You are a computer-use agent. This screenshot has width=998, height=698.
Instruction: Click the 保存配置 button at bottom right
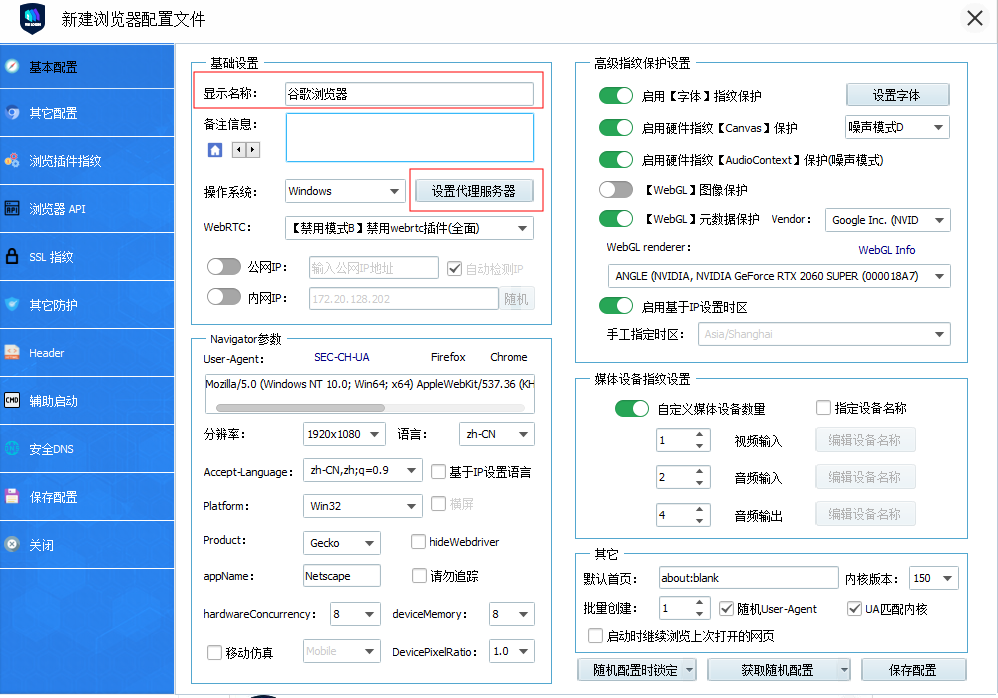pos(913,670)
